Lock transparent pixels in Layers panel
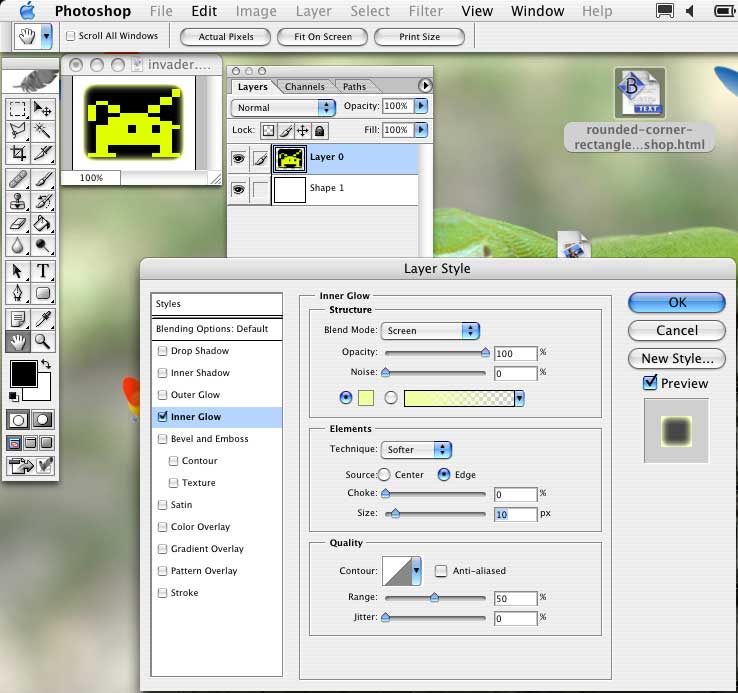The height and width of the screenshot is (693, 738). [x=268, y=130]
